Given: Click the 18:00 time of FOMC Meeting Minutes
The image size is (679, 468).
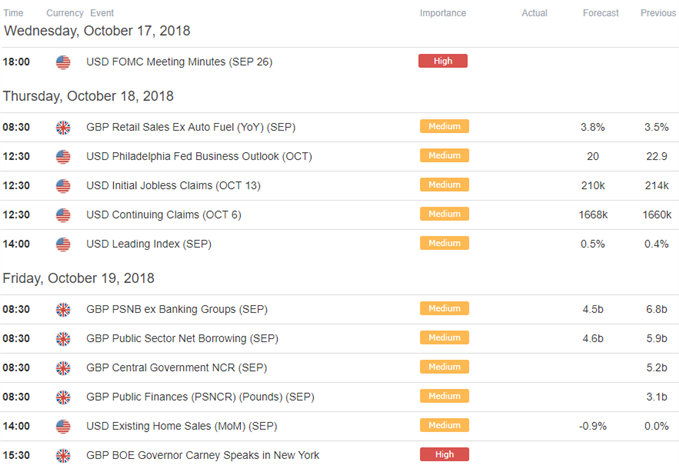Looking at the screenshot, I should (16, 62).
